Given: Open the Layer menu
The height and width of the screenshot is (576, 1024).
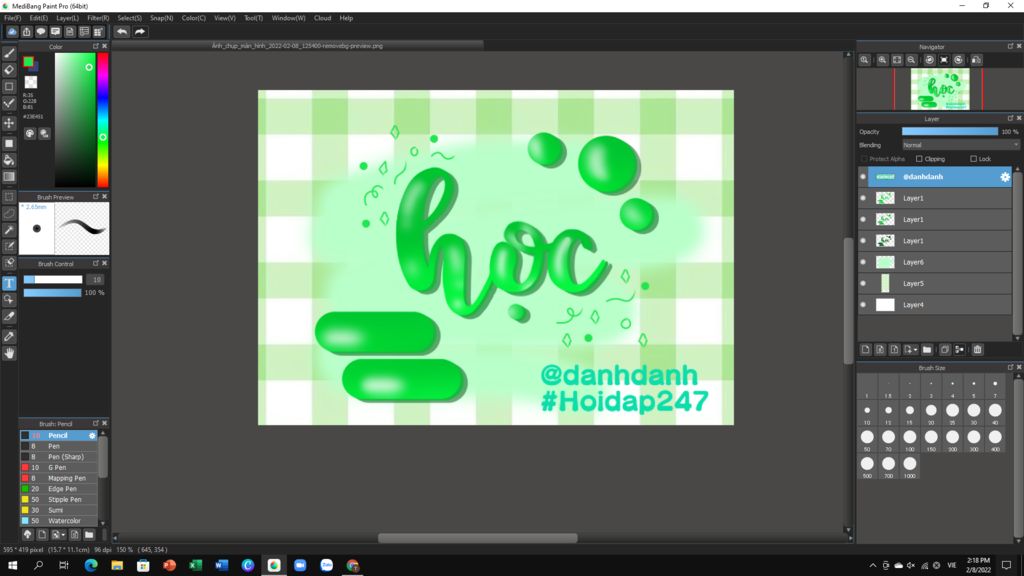Looking at the screenshot, I should point(67,18).
